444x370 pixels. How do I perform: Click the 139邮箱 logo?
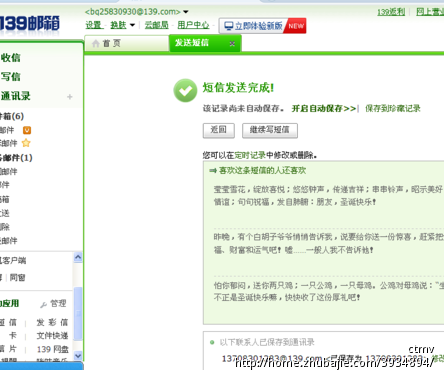pos(29,24)
